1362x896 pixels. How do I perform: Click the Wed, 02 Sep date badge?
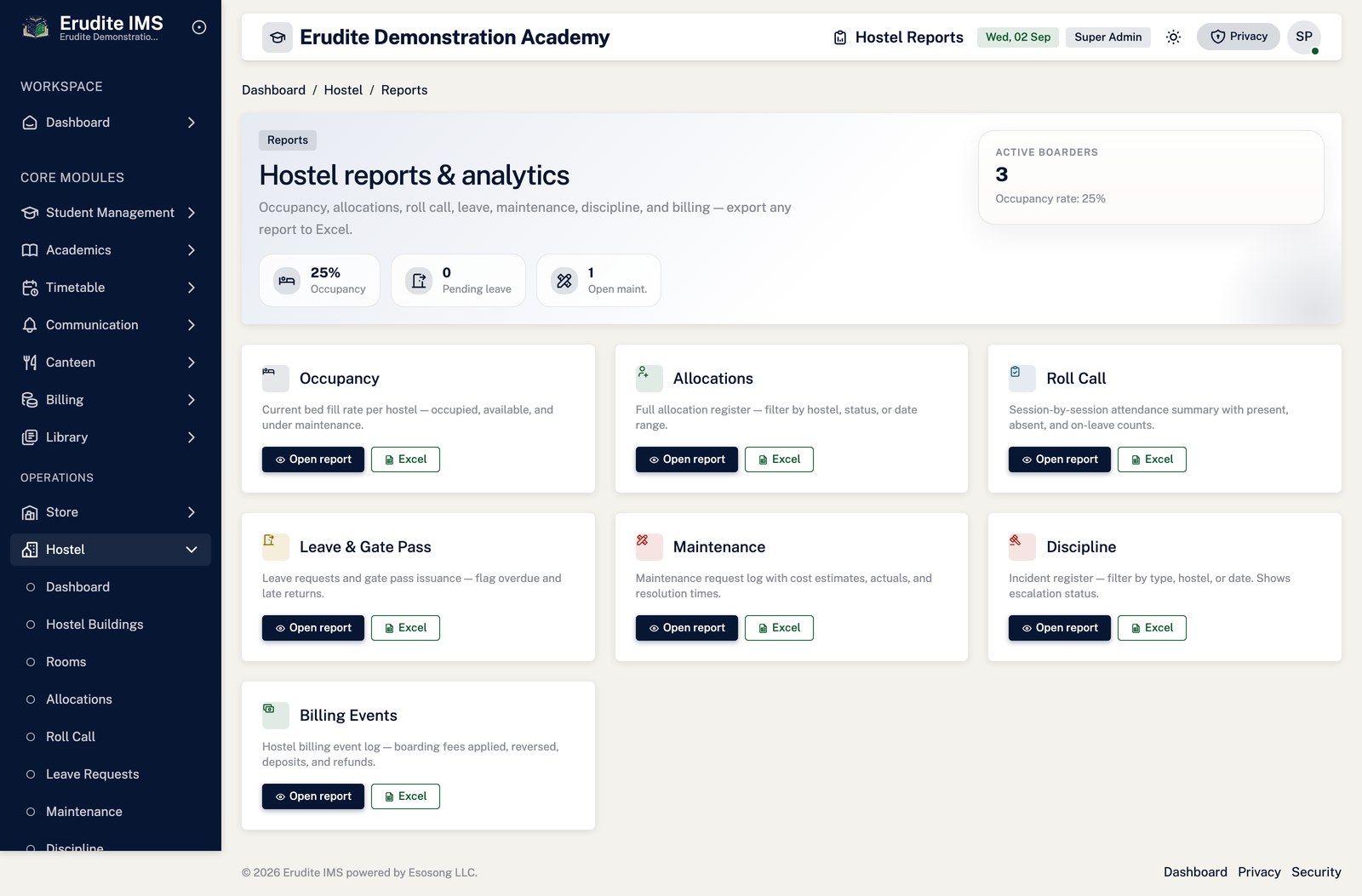(1018, 37)
